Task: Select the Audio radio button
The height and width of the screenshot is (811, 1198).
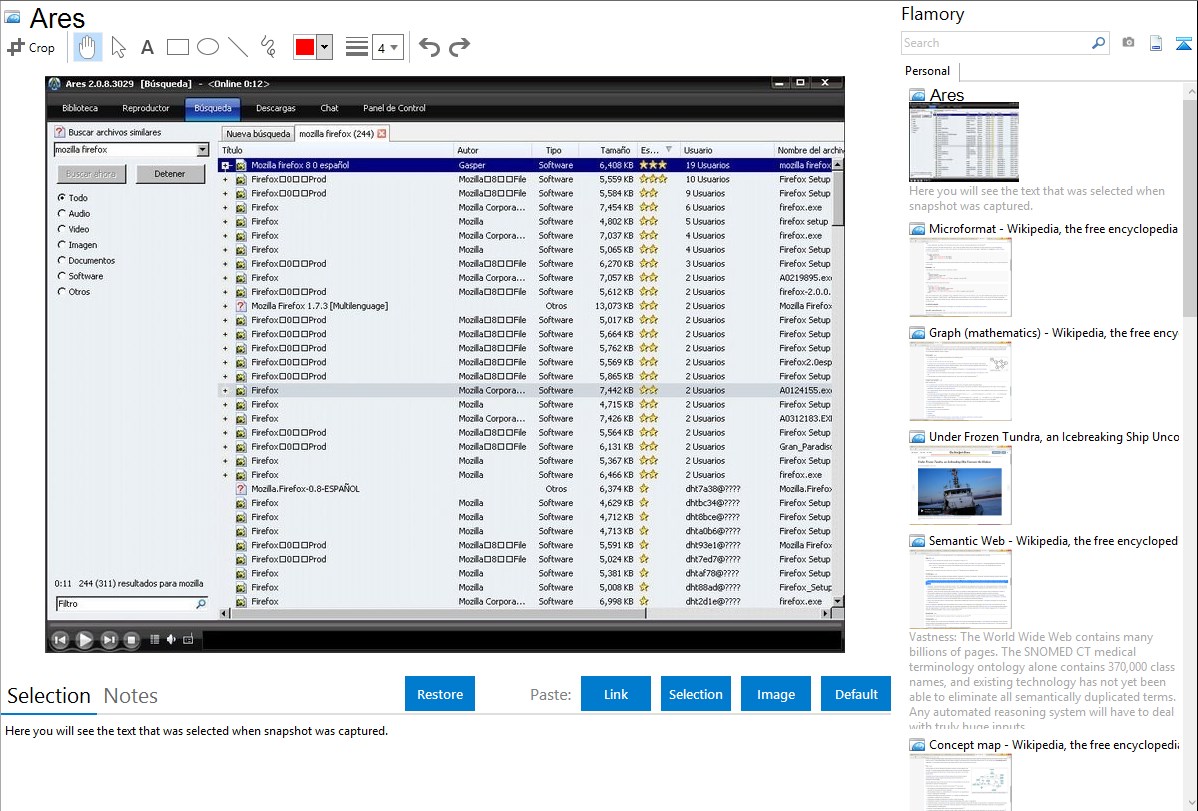Action: (62, 213)
